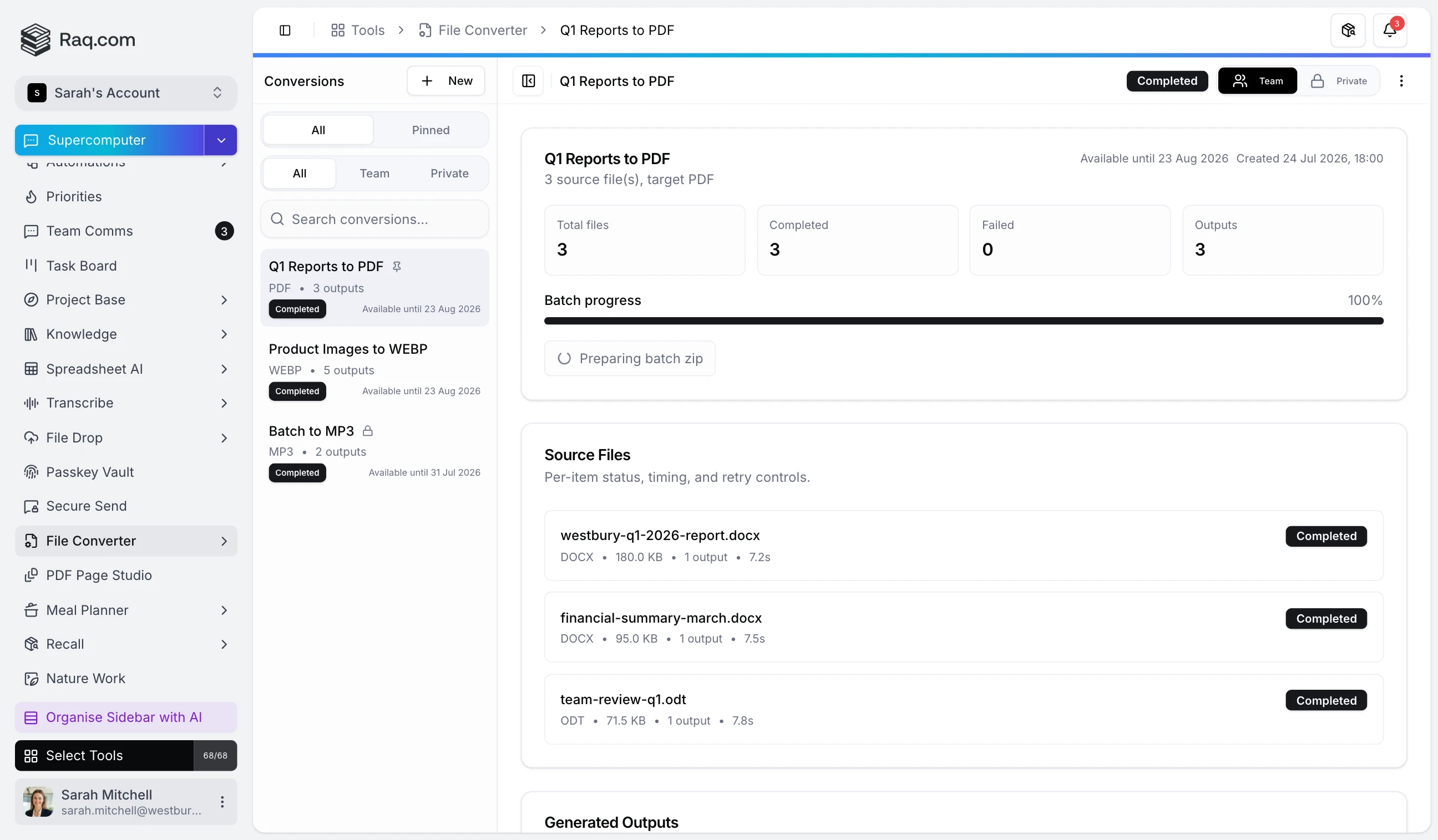Screen dimensions: 1438x840
Task: Open Select Tools button
Action: pos(104,756)
